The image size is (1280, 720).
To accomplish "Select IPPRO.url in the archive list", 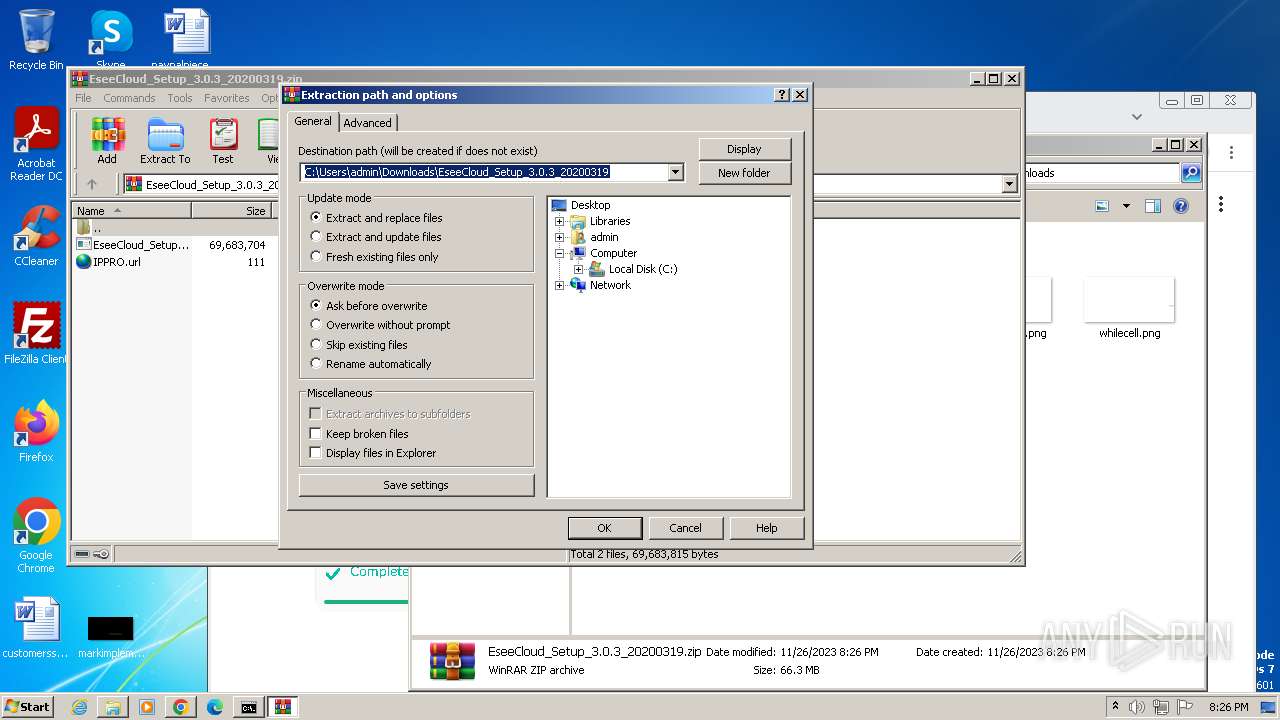I will pyautogui.click(x=117, y=262).
